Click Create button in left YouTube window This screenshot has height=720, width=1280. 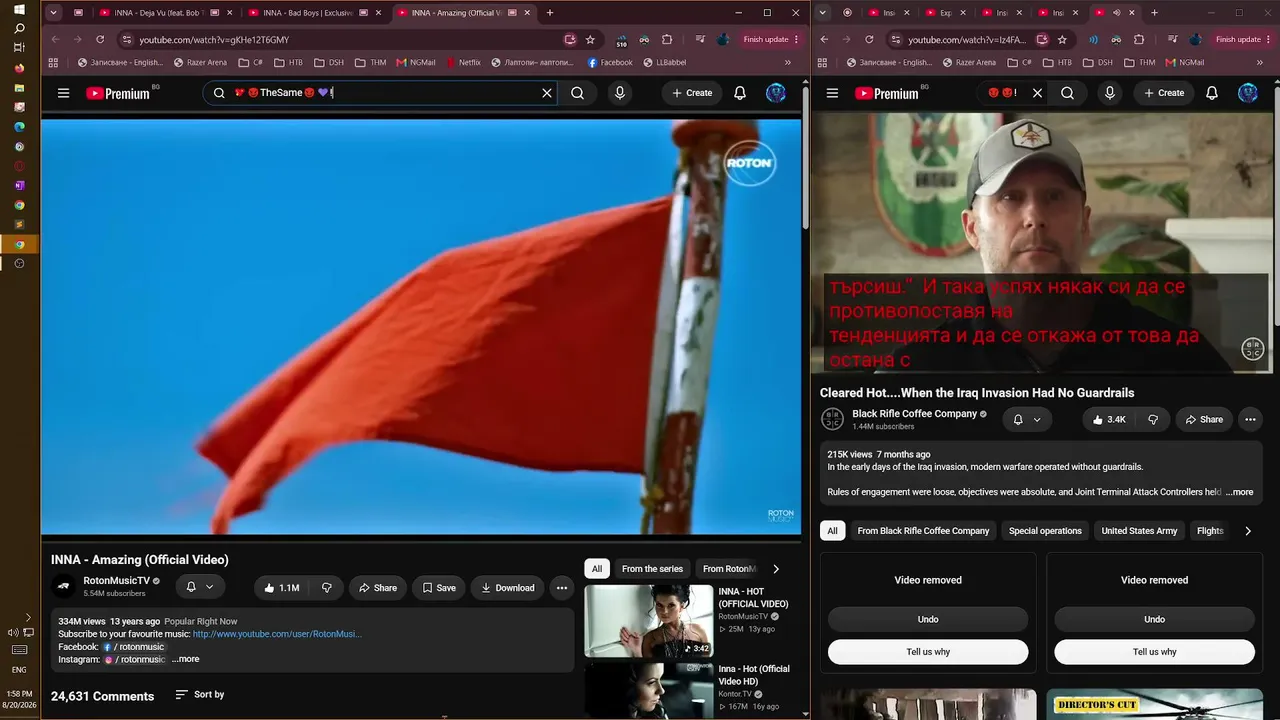click(x=692, y=93)
